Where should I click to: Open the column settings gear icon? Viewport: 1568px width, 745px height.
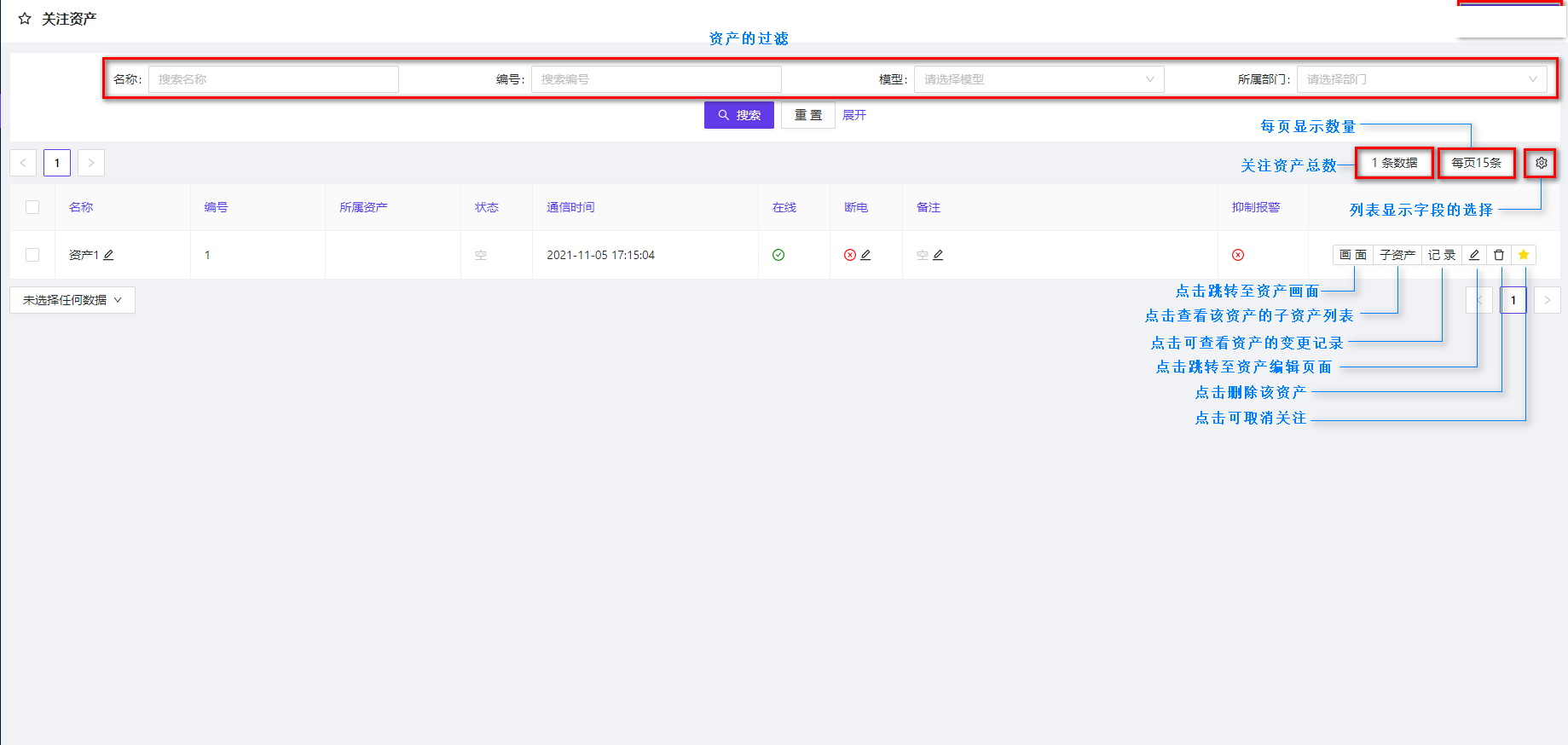click(x=1541, y=163)
